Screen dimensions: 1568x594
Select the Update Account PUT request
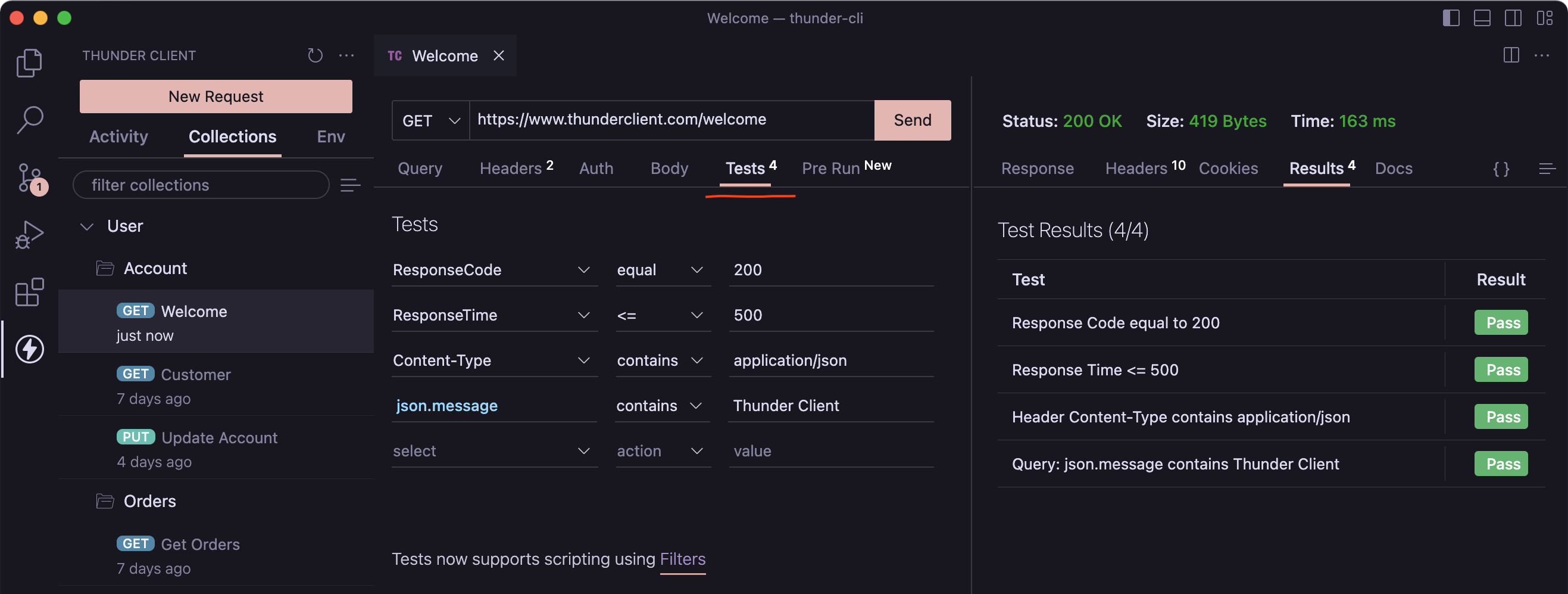tap(219, 437)
